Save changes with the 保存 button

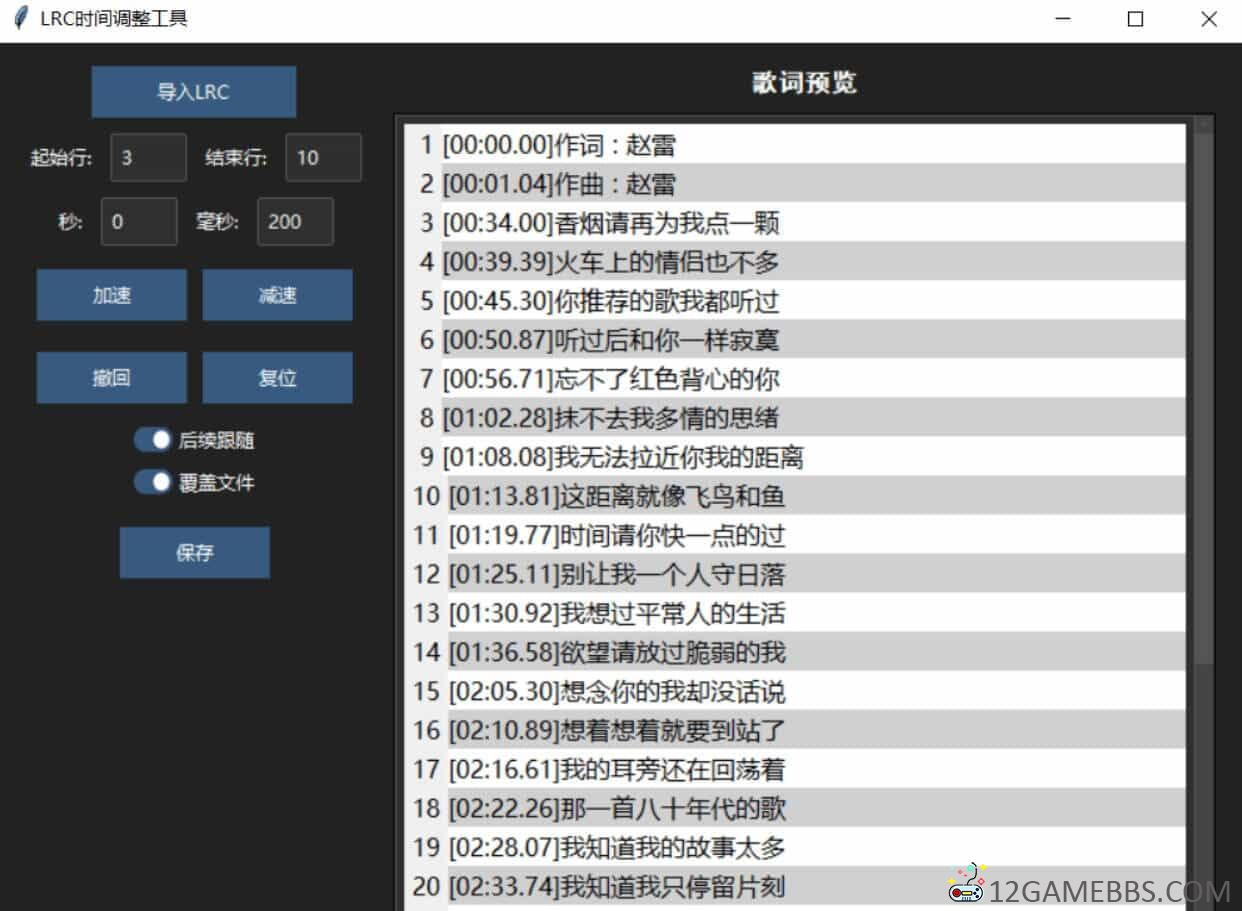coord(194,552)
